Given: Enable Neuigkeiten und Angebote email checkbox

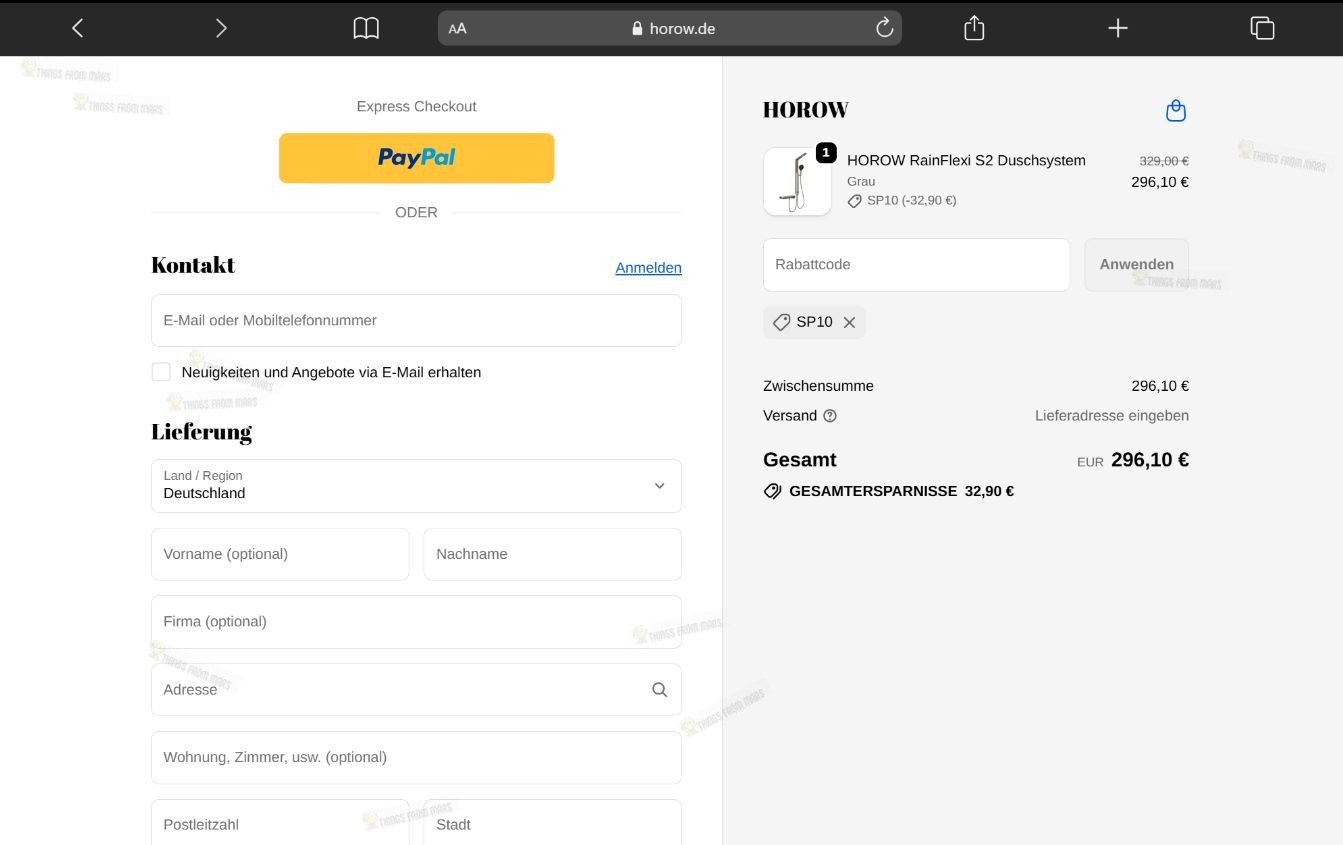Looking at the screenshot, I should click(161, 372).
